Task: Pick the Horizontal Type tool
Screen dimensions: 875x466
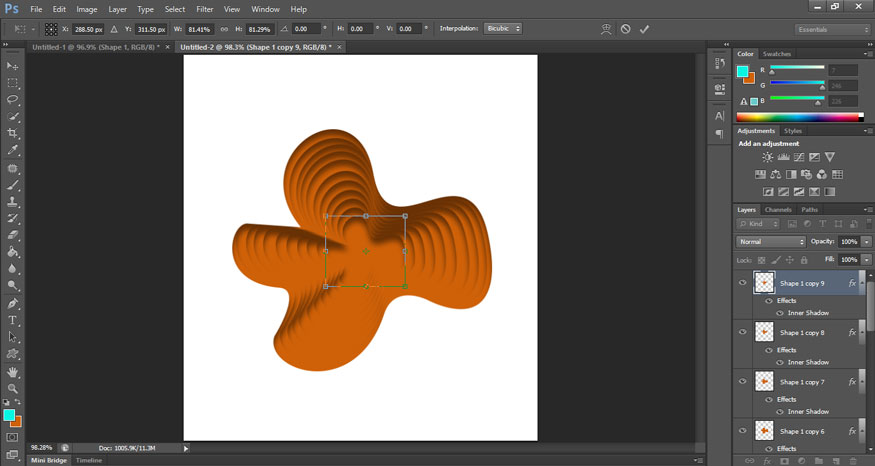Action: point(12,320)
